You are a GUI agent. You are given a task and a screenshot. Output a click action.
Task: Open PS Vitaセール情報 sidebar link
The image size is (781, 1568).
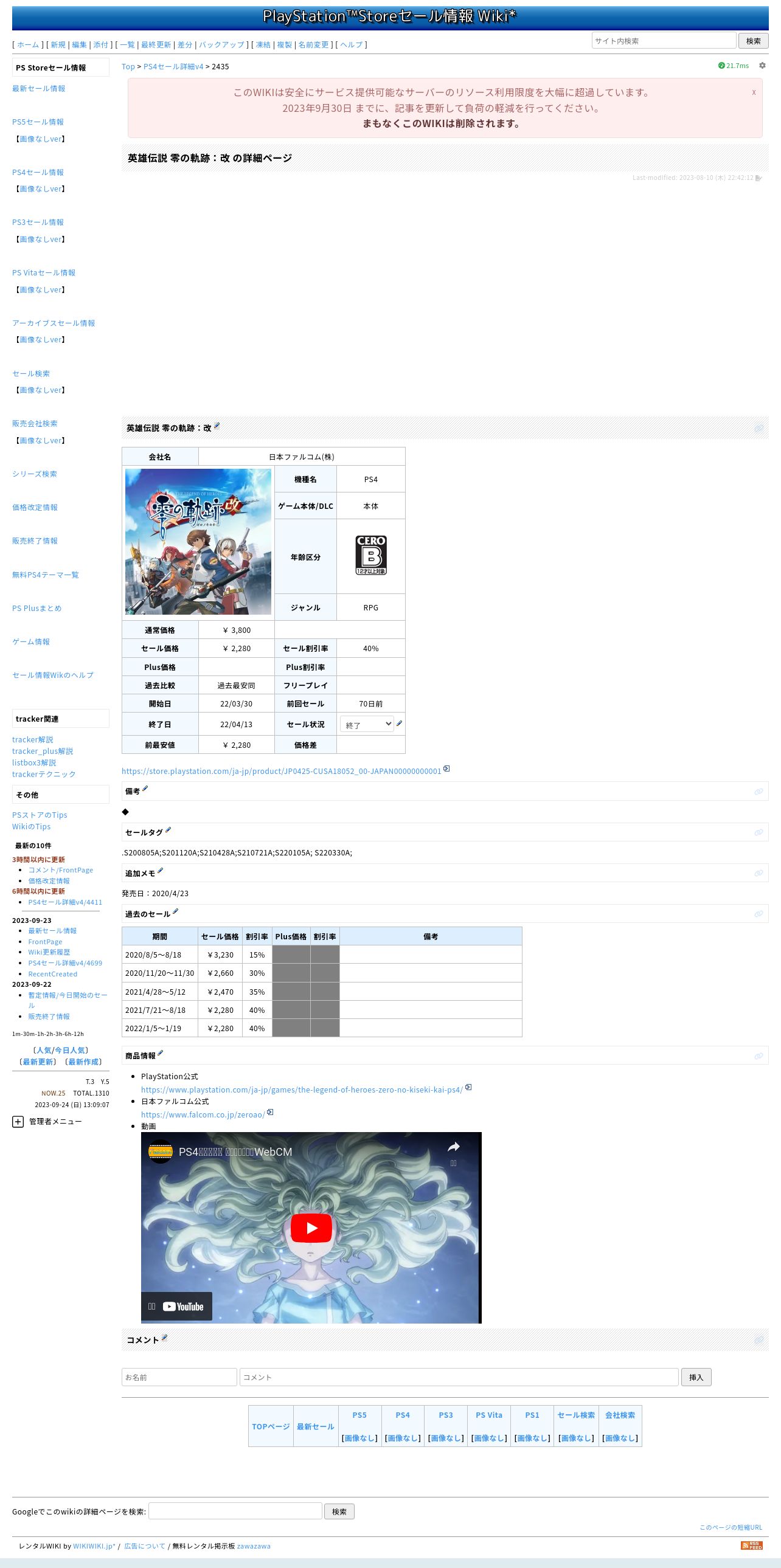tap(44, 273)
